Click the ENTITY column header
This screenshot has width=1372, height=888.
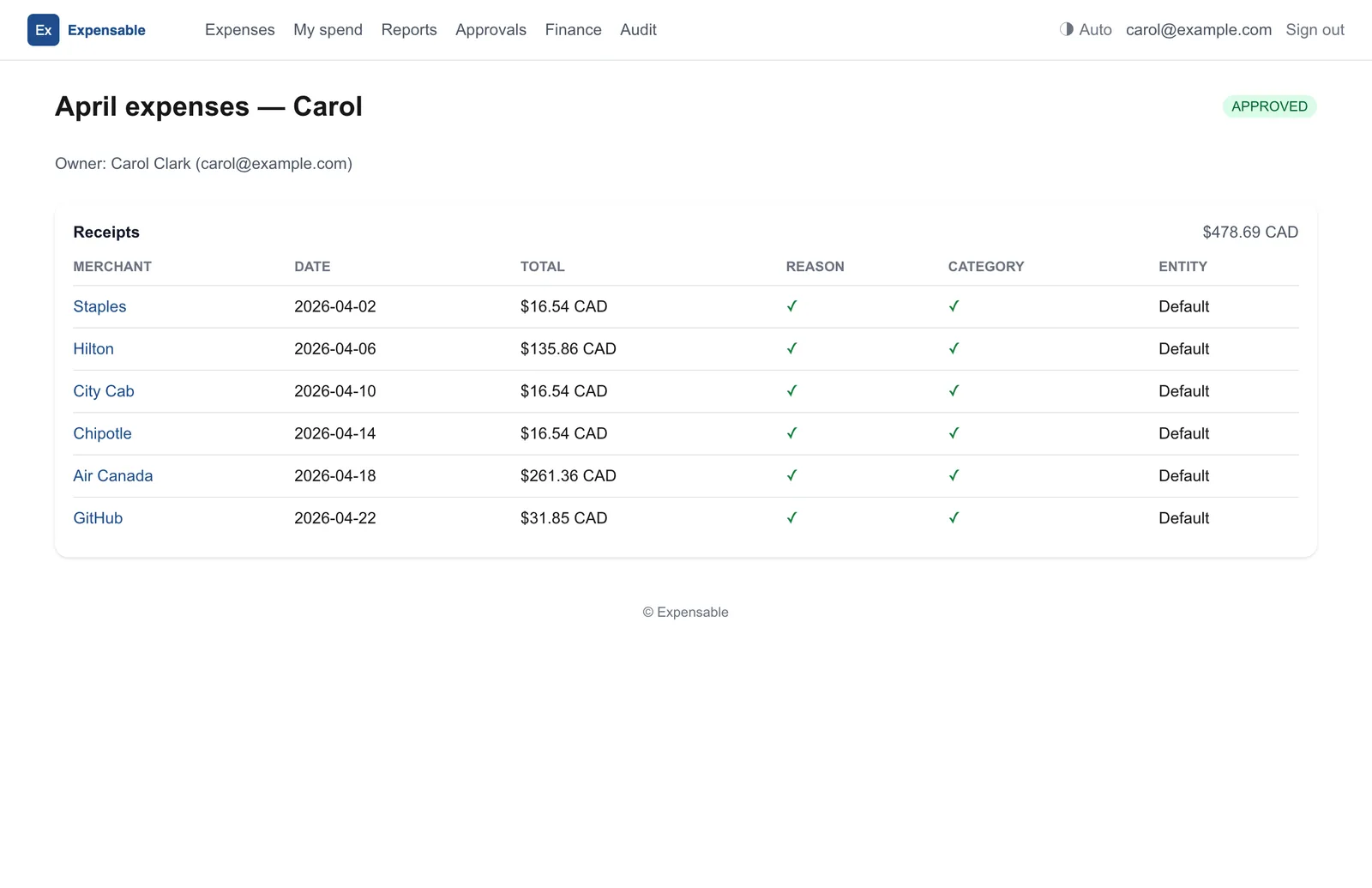1182,267
